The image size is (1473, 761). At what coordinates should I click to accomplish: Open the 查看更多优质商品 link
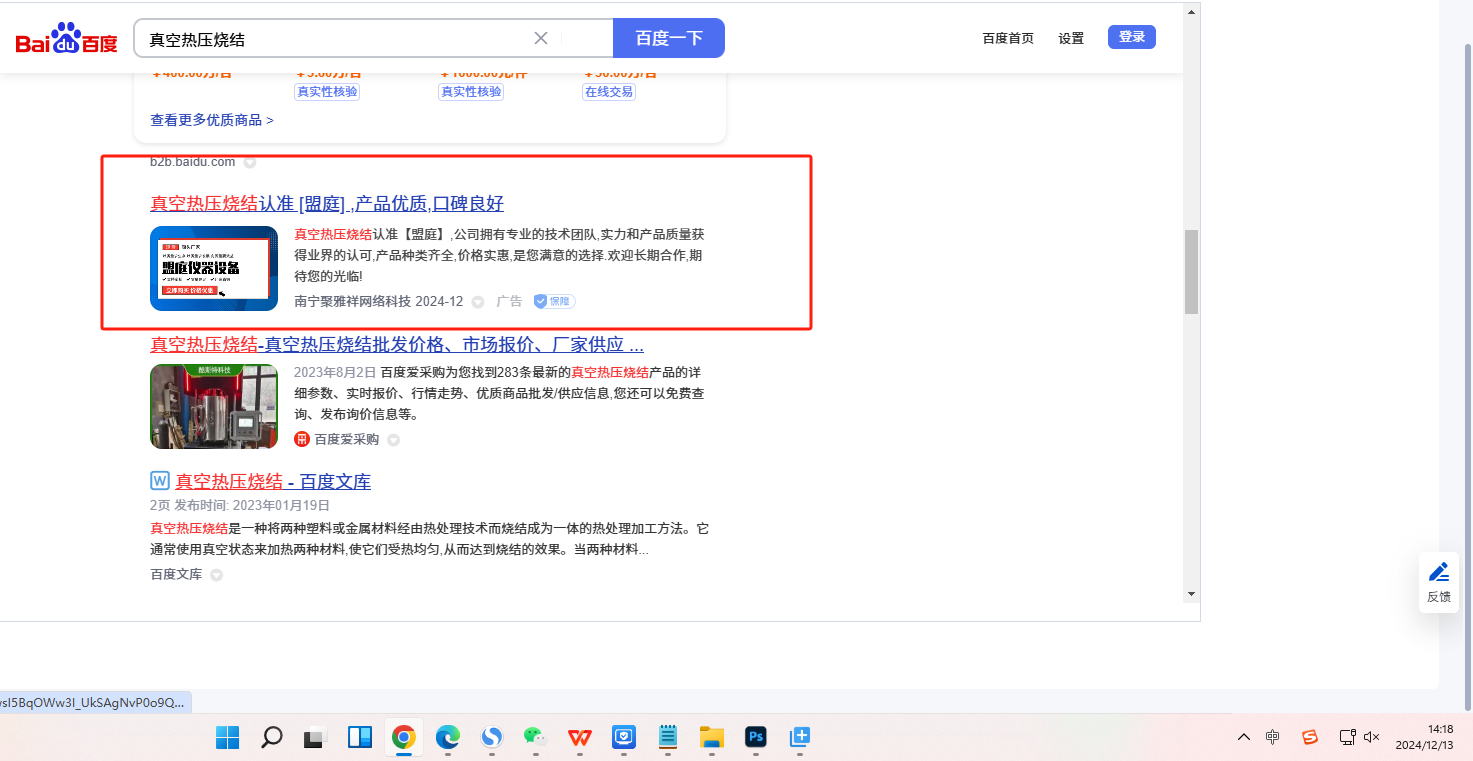click(x=211, y=120)
